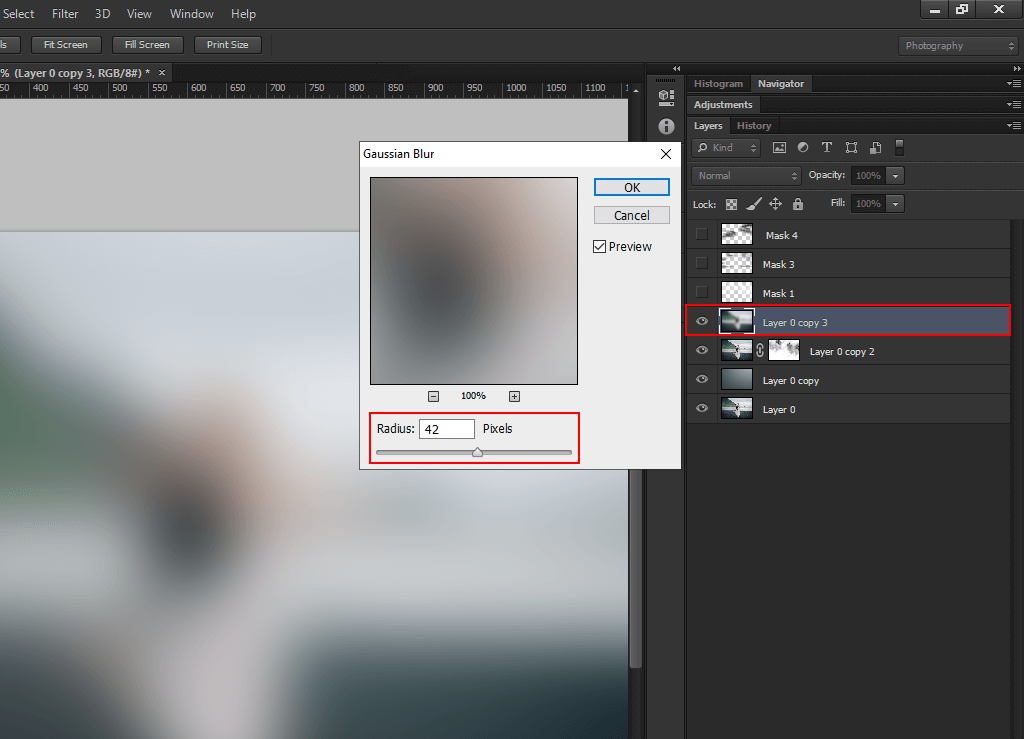
Task: Open the Histogram panel menu icon
Action: [x=1014, y=84]
